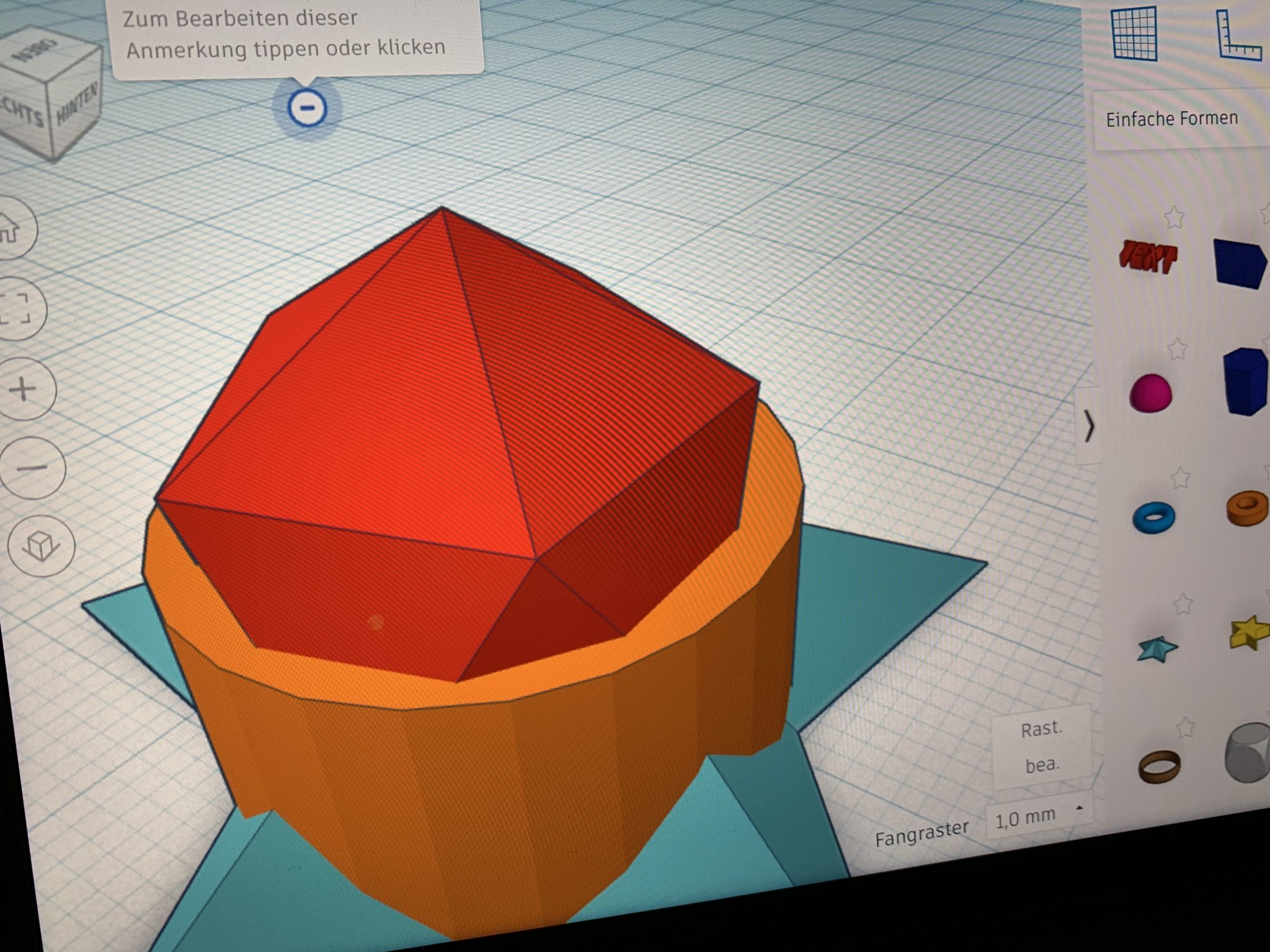Click the Home view icon
Screen dimensions: 1270x952
click(11, 227)
